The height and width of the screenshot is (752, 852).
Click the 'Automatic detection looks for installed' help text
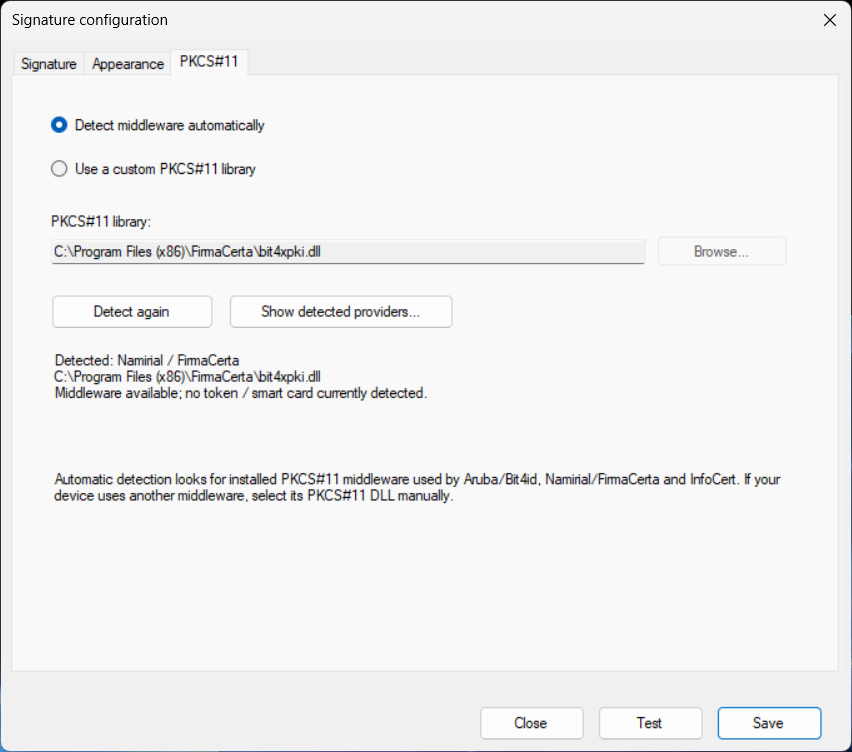click(x=417, y=487)
